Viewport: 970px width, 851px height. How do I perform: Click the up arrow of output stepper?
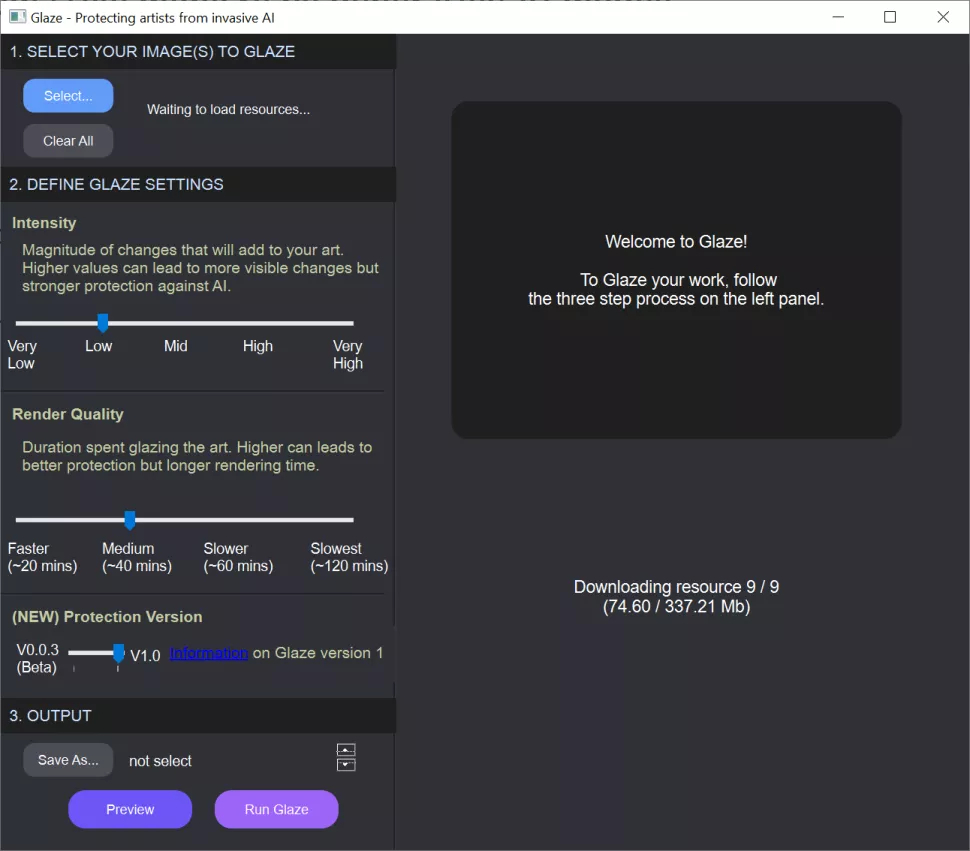point(346,750)
